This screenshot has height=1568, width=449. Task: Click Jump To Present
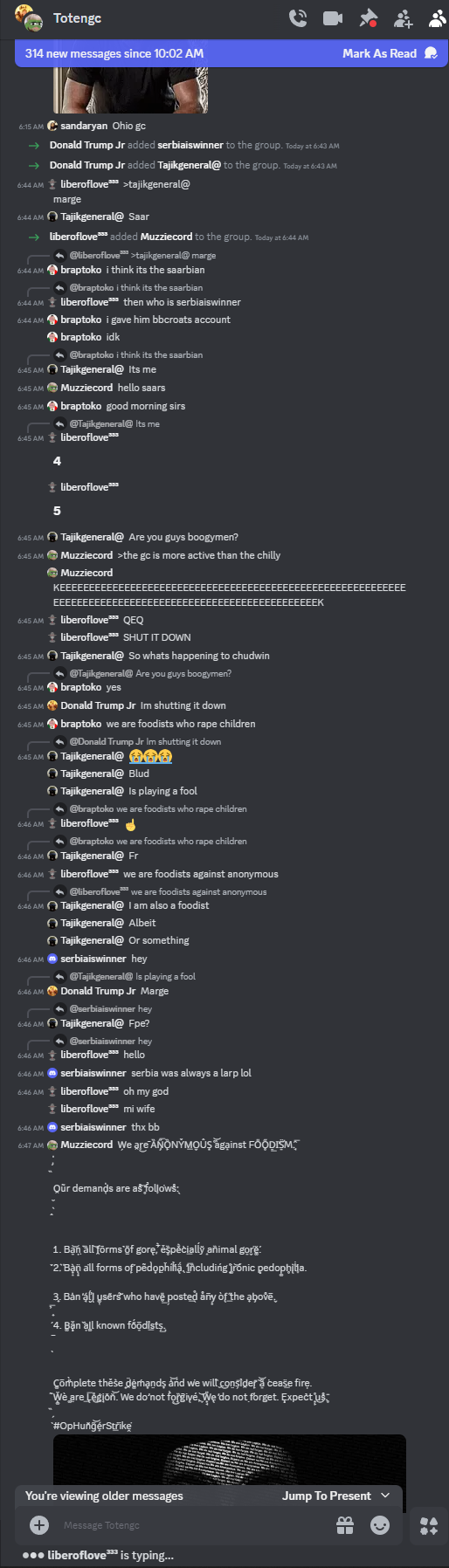(326, 1496)
